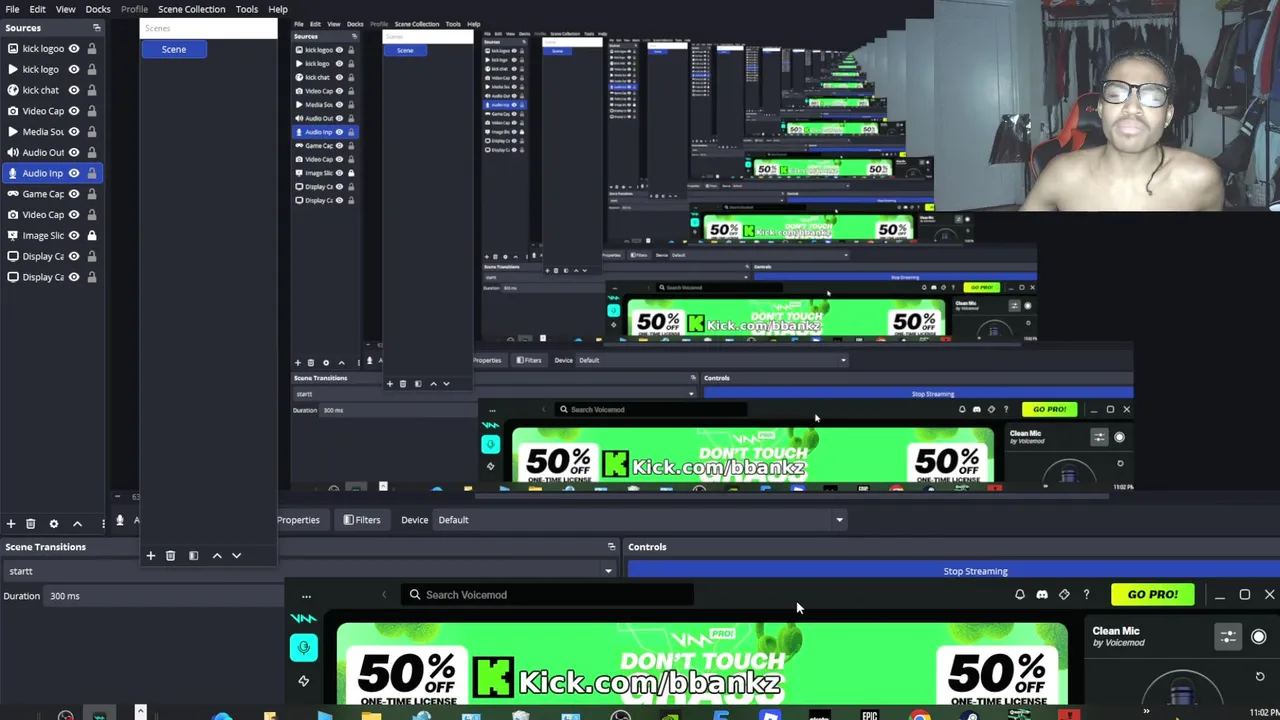This screenshot has width=1280, height=720.
Task: Open Clean Mic voice settings sliders
Action: (x=1227, y=636)
